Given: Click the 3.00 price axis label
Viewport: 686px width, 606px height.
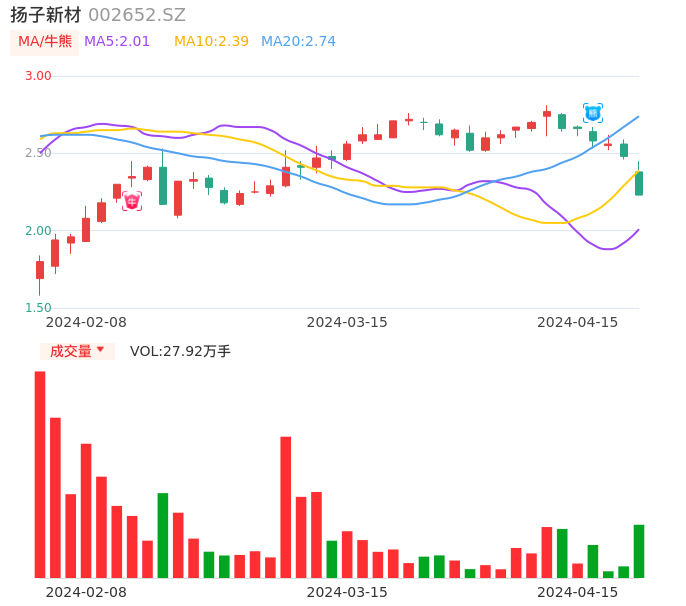Looking at the screenshot, I should tap(38, 76).
